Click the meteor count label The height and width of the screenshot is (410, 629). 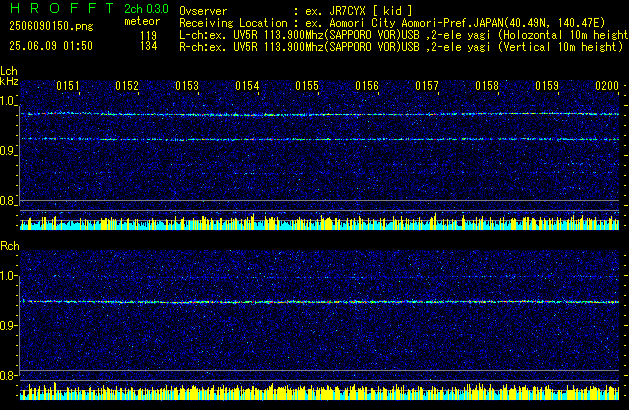pyautogui.click(x=142, y=21)
